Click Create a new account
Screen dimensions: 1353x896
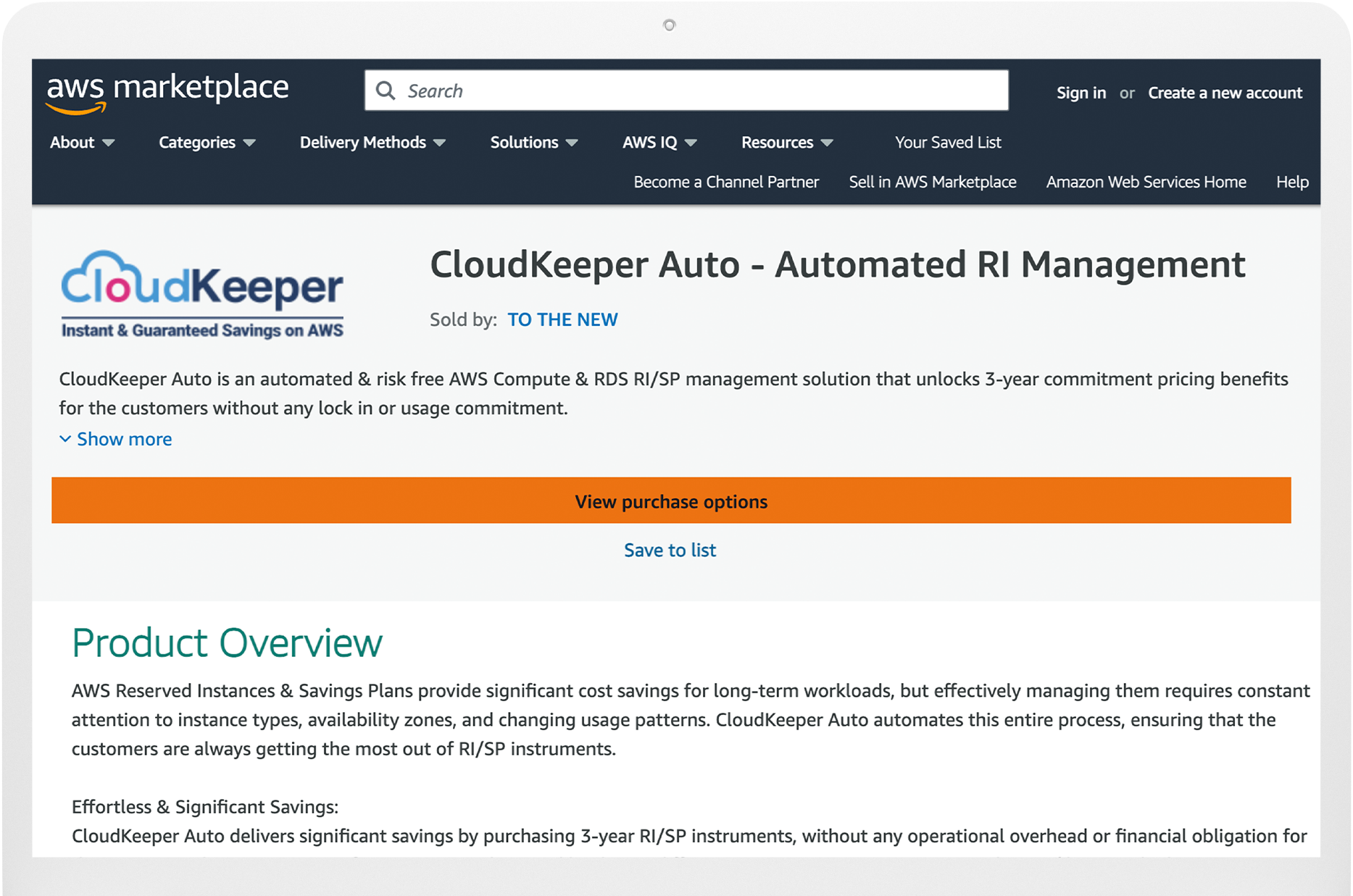[1225, 93]
